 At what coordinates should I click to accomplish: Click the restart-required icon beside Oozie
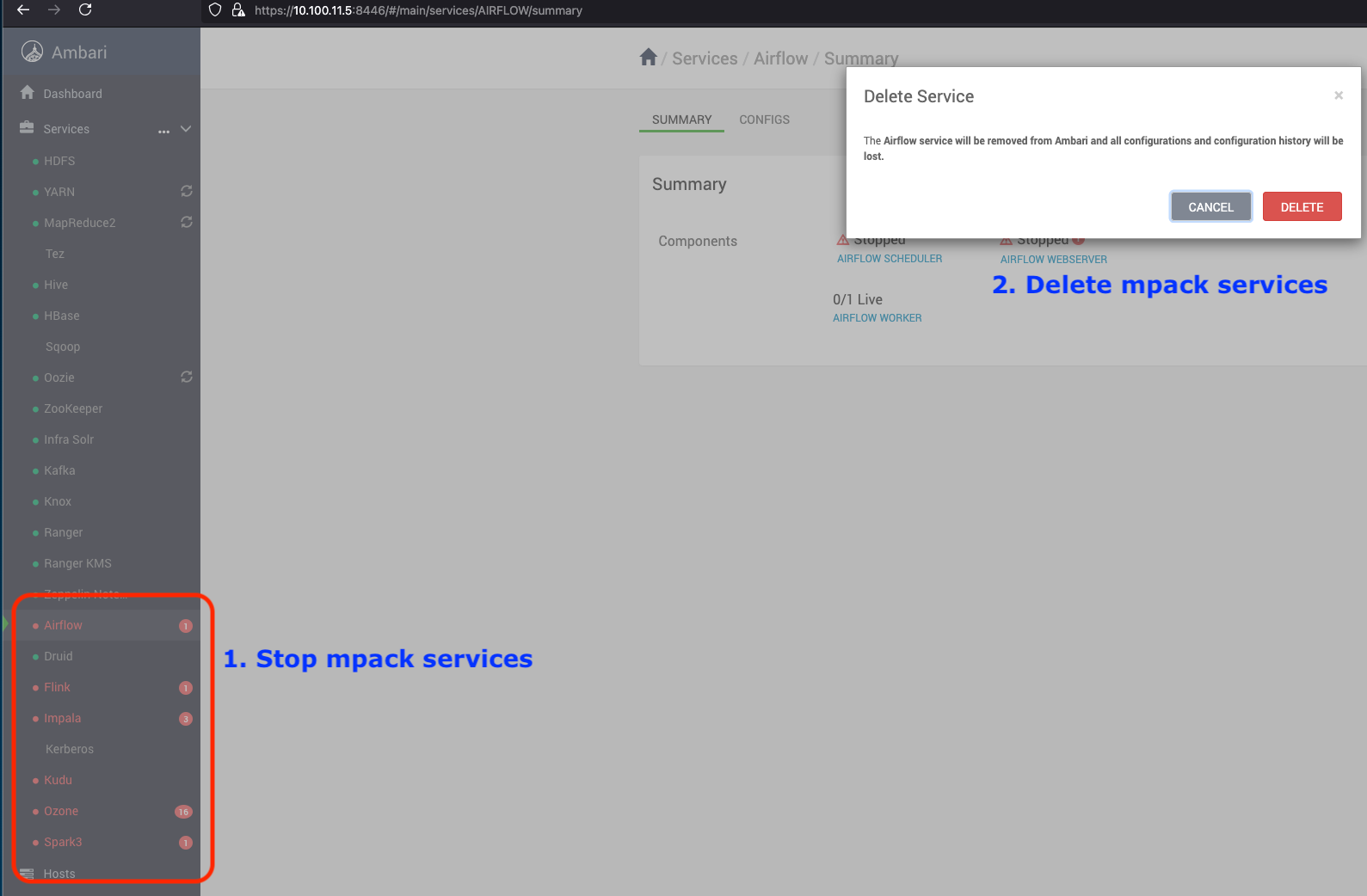tap(187, 377)
